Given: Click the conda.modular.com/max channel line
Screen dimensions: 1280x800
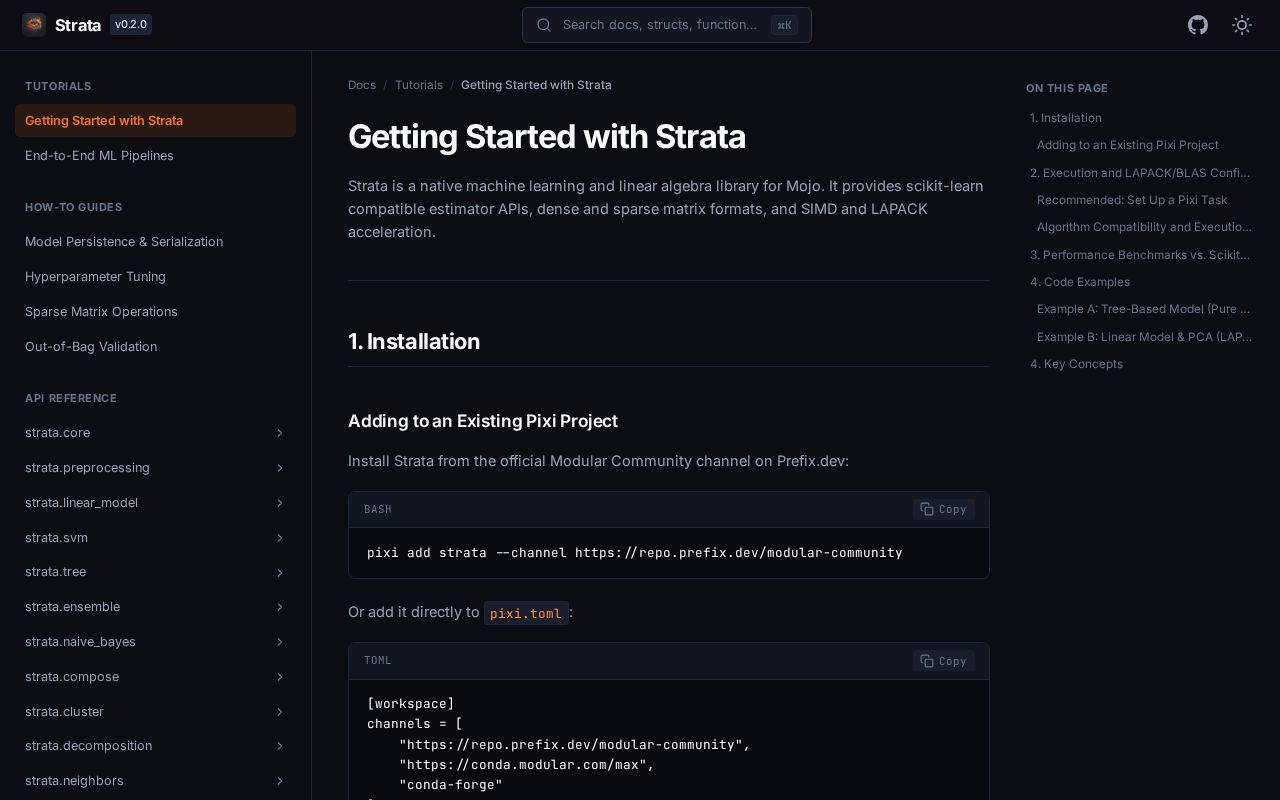Looking at the screenshot, I should [527, 765].
